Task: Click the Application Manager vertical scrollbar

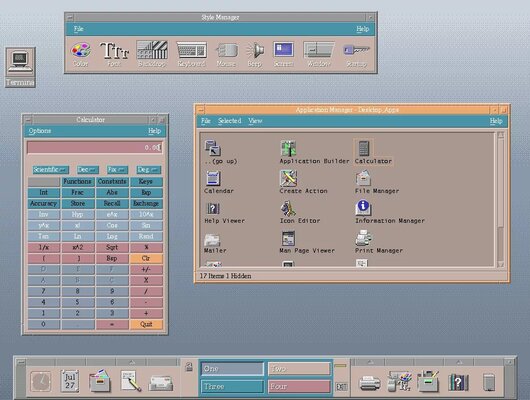Action: pyautogui.click(x=501, y=199)
